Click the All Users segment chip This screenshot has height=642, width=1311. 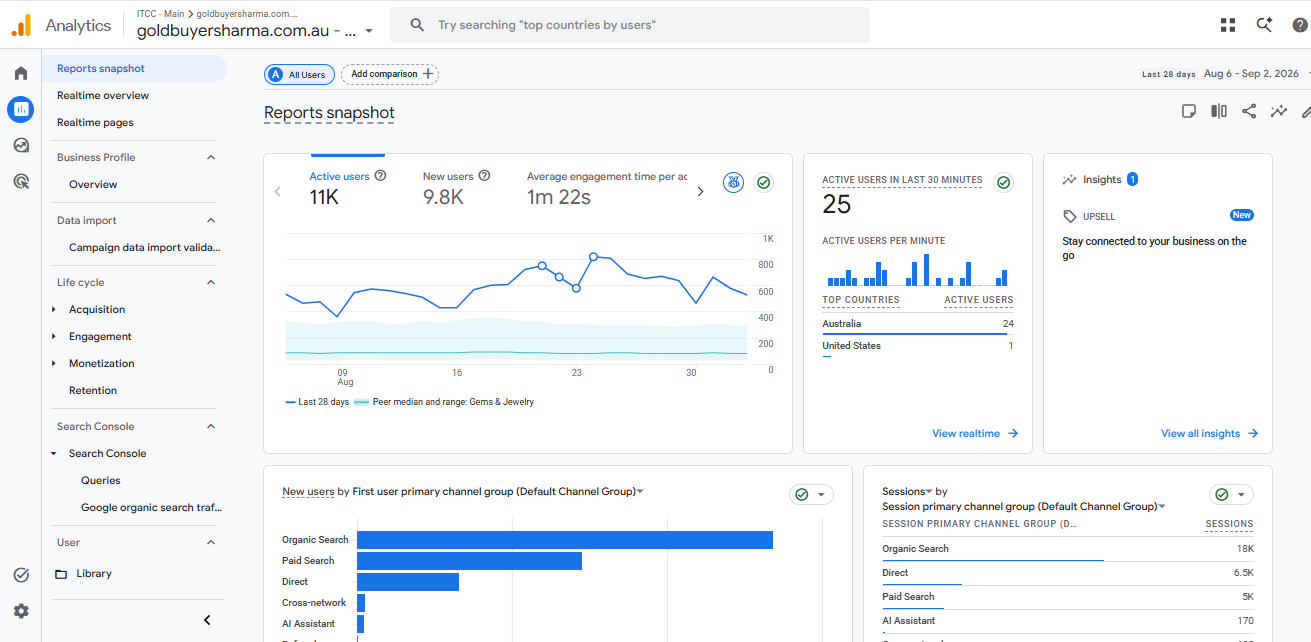299,74
